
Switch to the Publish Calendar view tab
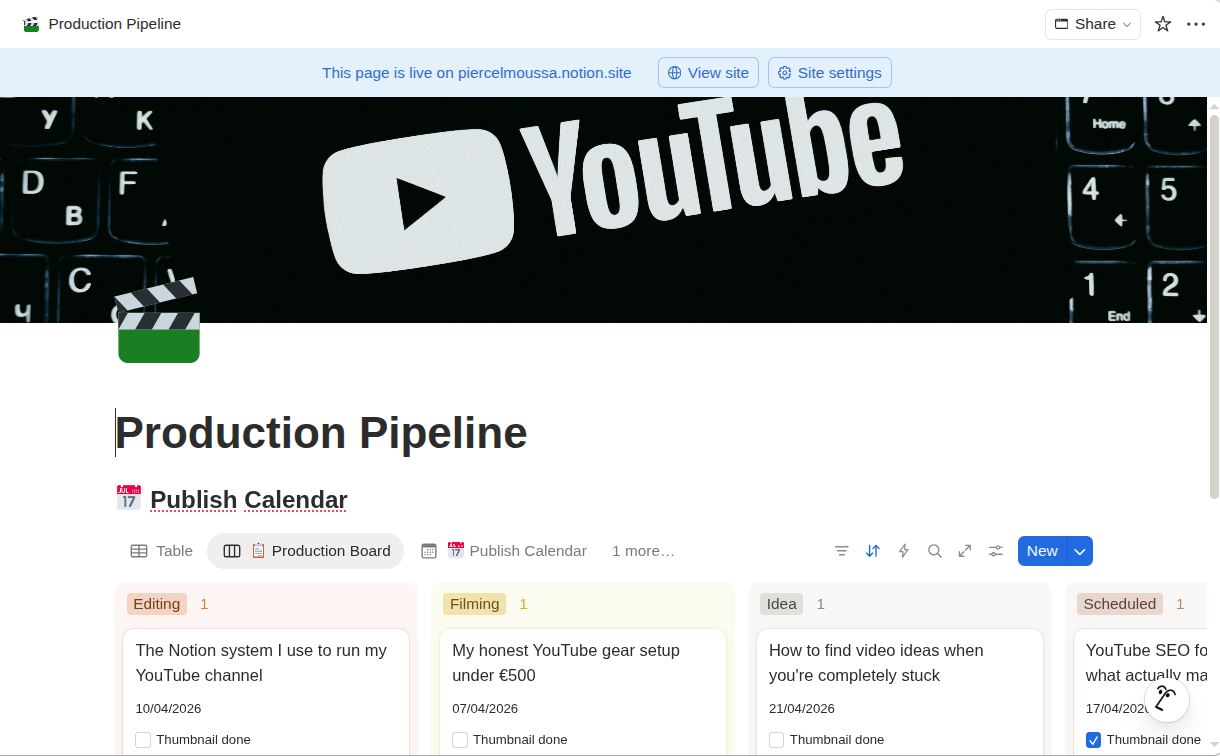point(504,551)
